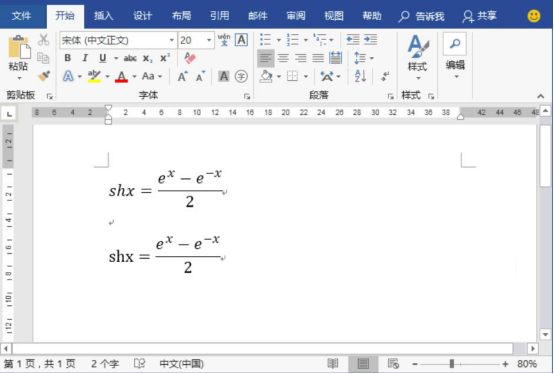Image resolution: width=554 pixels, height=374 pixels.
Task: Align text left
Action: [x=266, y=58]
